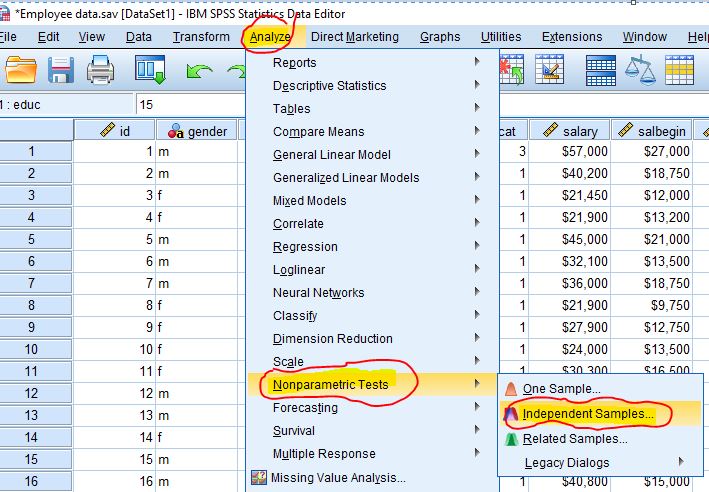The height and width of the screenshot is (492, 709).
Task: Open the Transform menu
Action: pyautogui.click(x=201, y=37)
